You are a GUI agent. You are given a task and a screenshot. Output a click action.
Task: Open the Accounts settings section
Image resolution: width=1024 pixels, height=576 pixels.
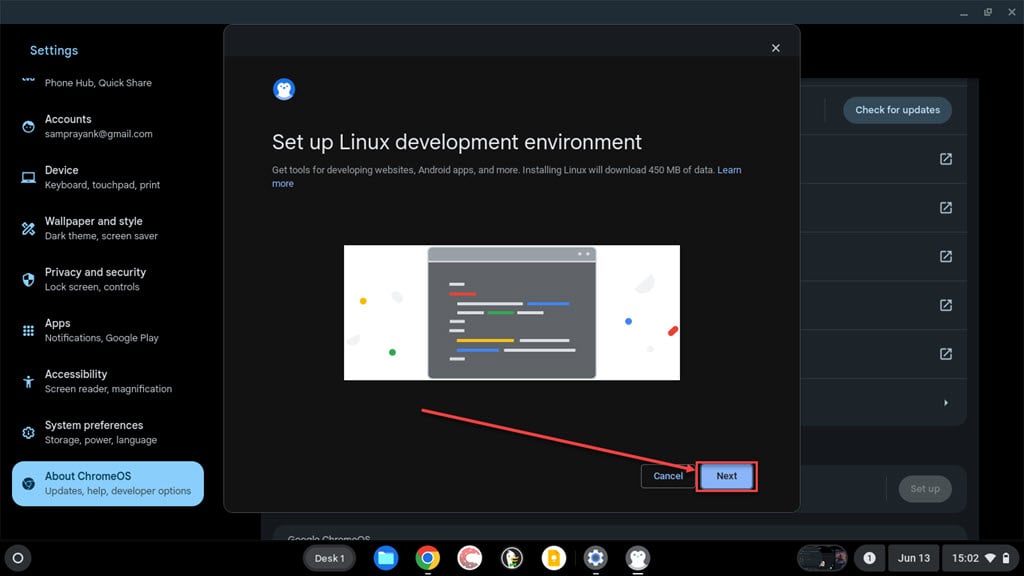(x=108, y=126)
